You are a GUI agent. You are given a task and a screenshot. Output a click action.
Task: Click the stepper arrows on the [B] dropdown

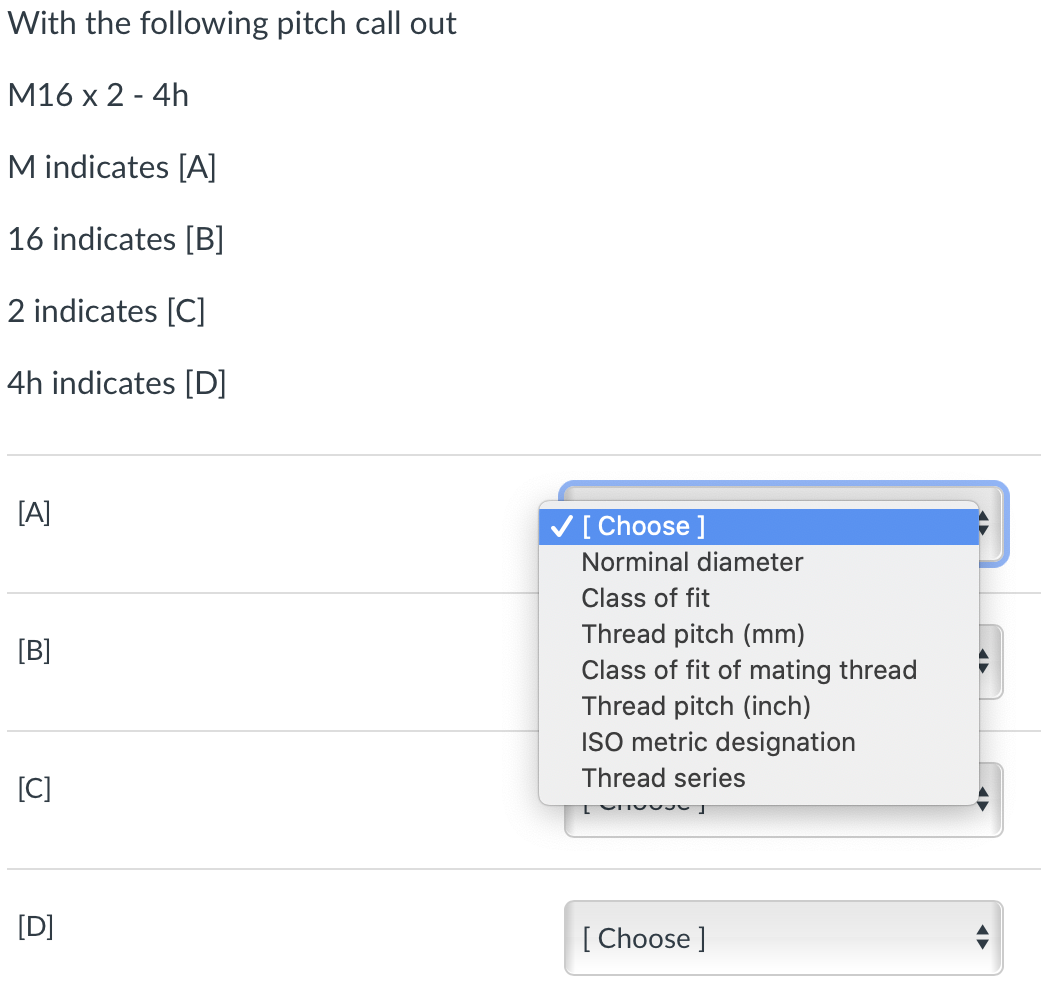(x=983, y=662)
